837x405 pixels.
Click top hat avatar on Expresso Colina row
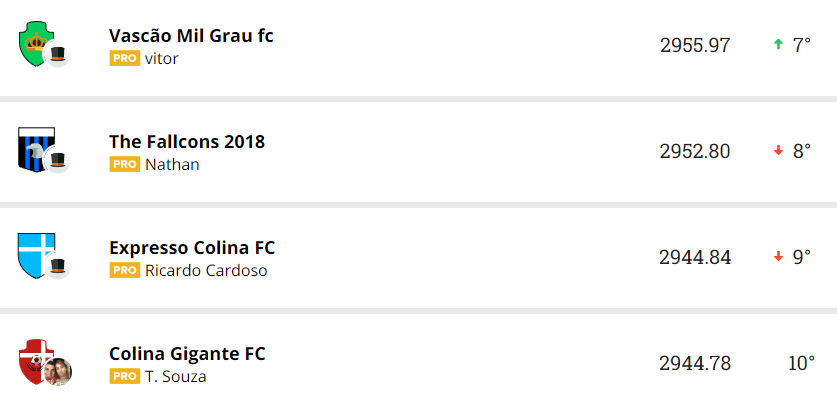click(x=58, y=266)
